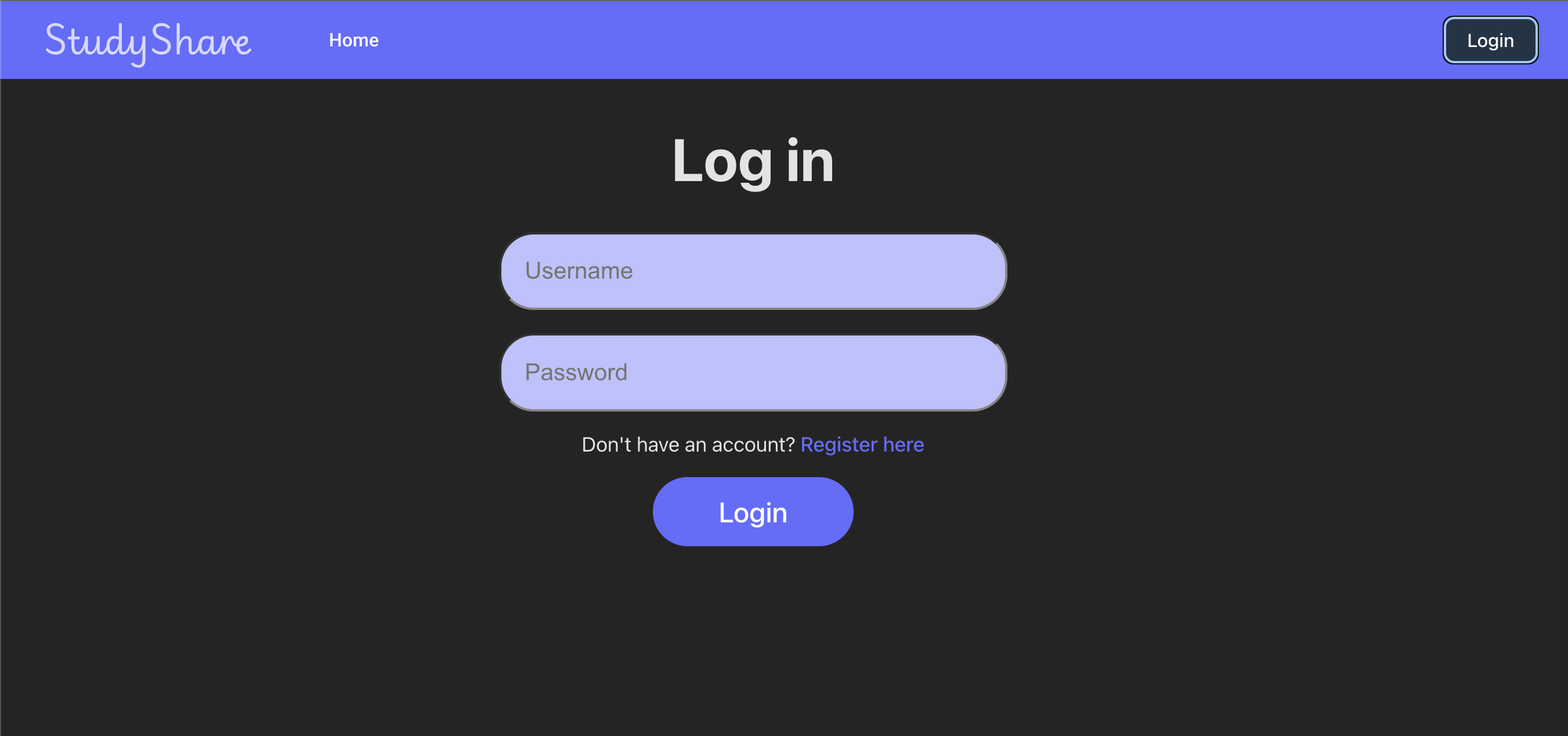
Task: Select the Username placeholder text
Action: point(578,271)
